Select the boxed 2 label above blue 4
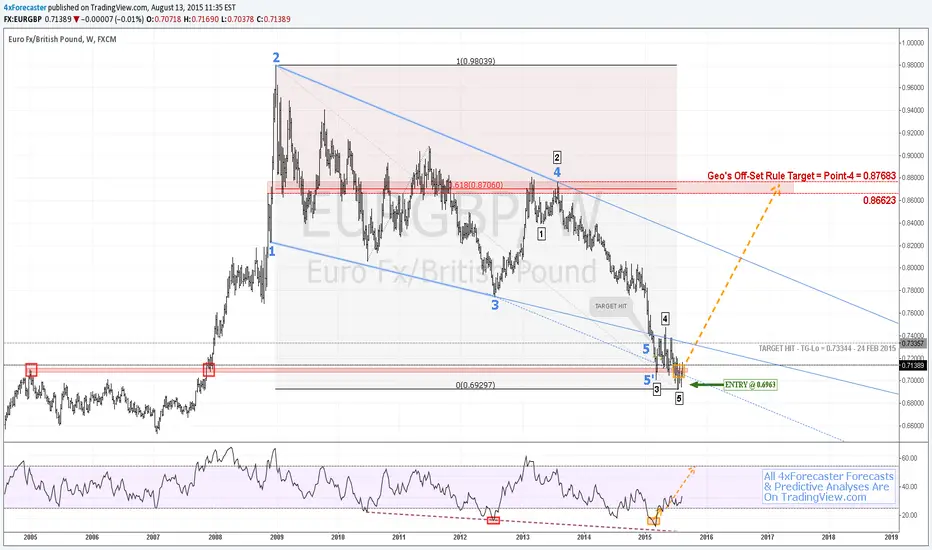 [557, 158]
